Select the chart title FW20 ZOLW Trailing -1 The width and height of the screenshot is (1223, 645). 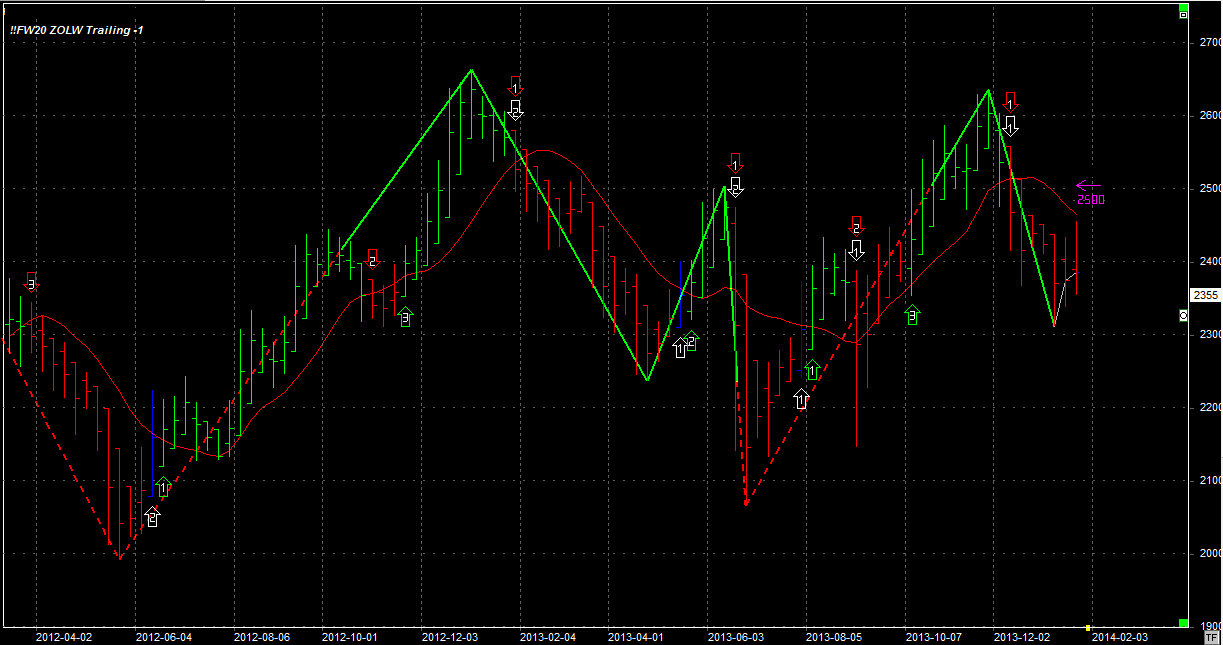click(76, 30)
